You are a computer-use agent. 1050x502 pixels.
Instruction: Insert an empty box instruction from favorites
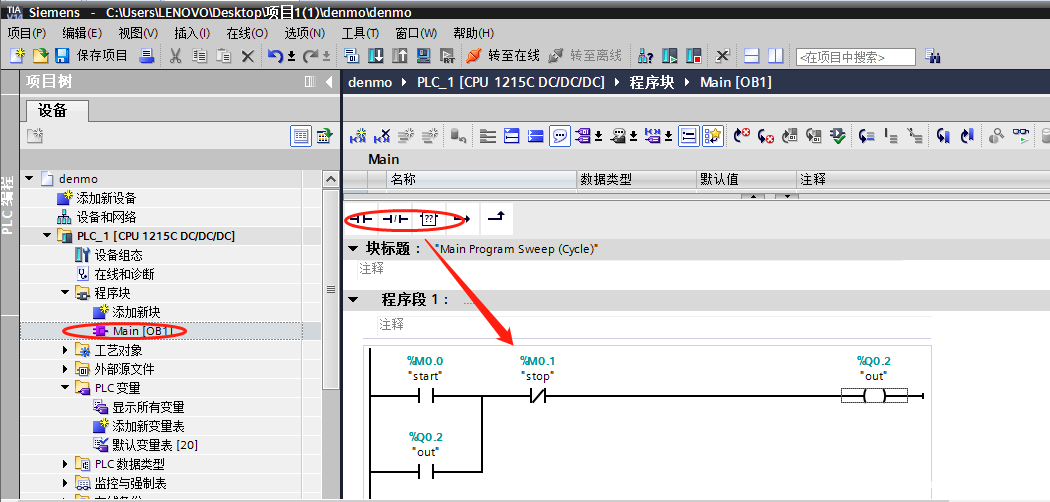click(429, 217)
